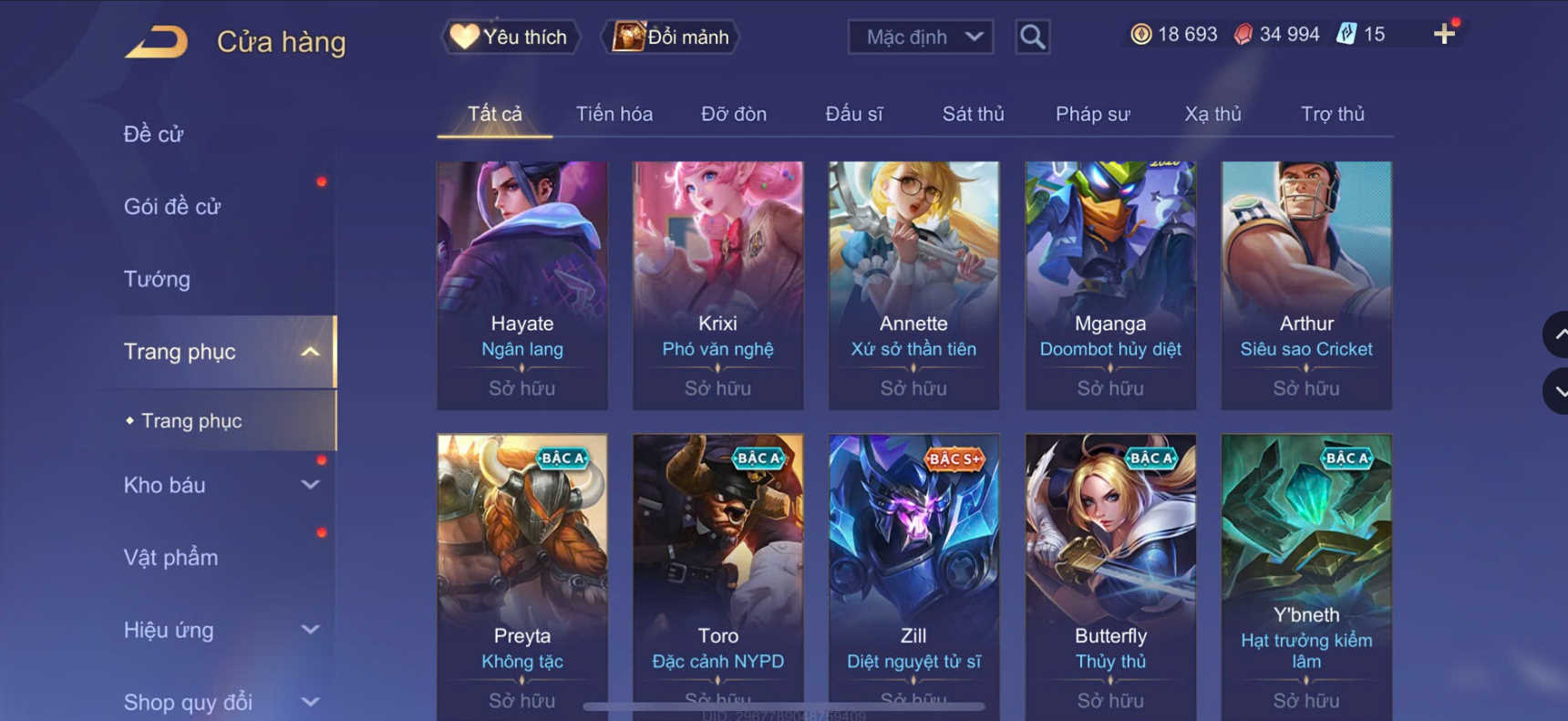Viewport: 1568px width, 721px height.
Task: Switch to the Sát thủ tab
Action: point(973,114)
